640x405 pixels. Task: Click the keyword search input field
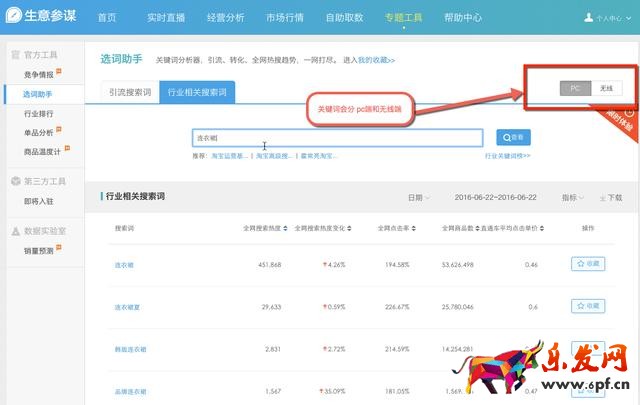(x=337, y=138)
